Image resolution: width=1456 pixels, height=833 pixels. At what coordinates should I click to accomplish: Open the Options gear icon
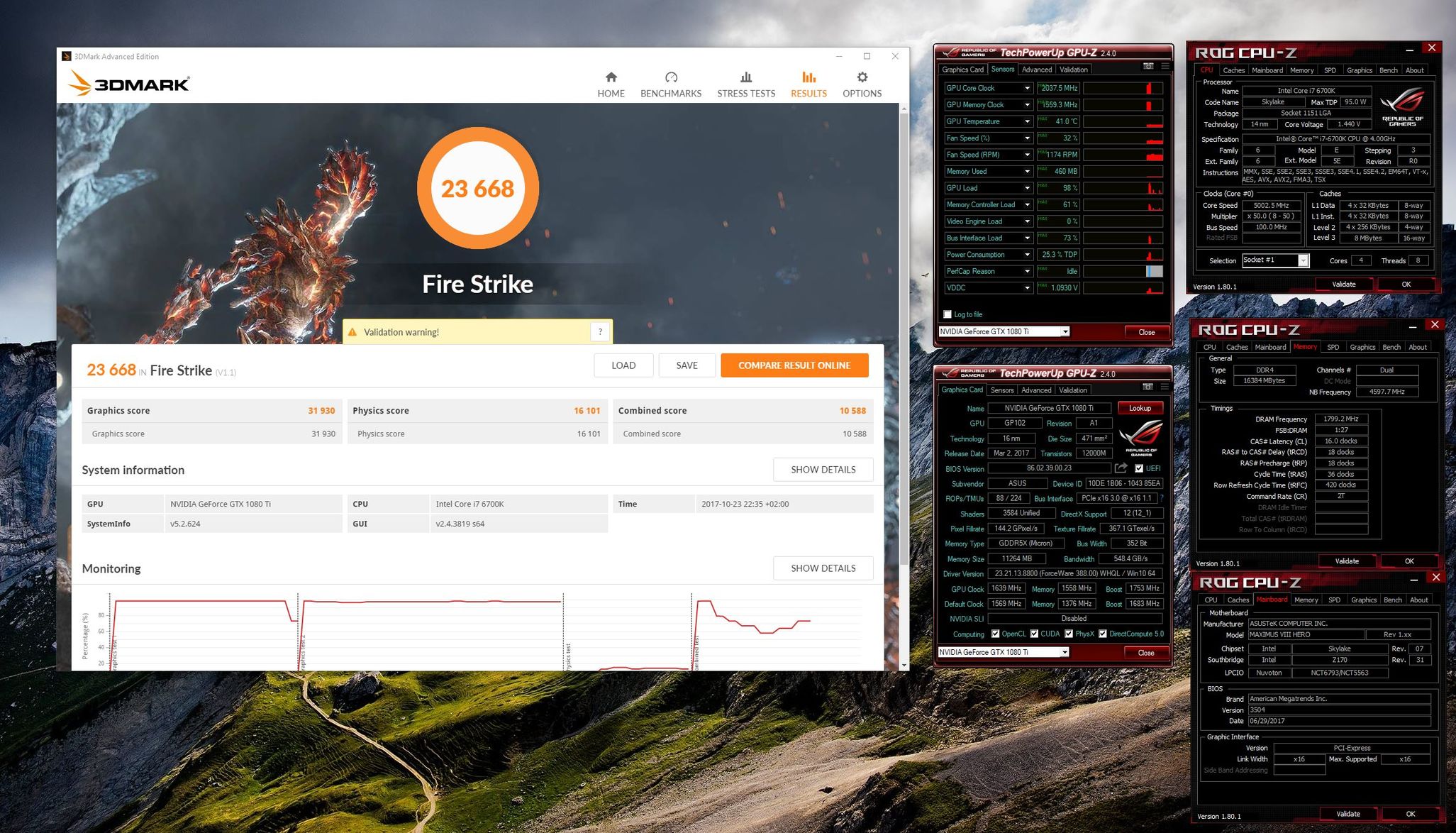(x=862, y=77)
